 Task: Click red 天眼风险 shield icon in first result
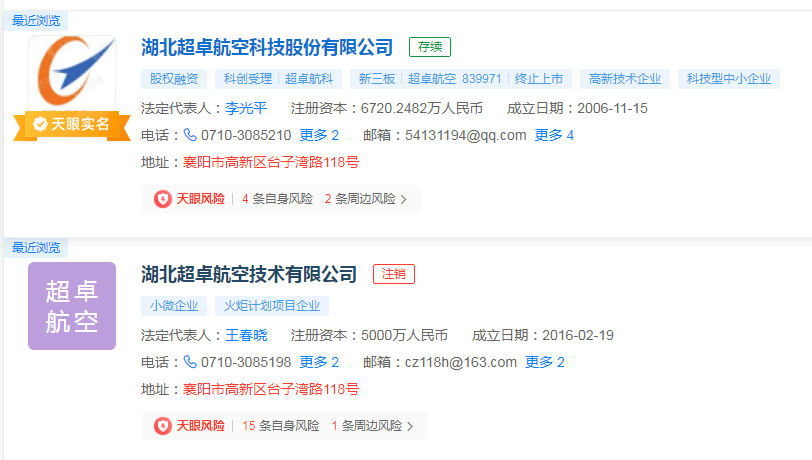(162, 199)
